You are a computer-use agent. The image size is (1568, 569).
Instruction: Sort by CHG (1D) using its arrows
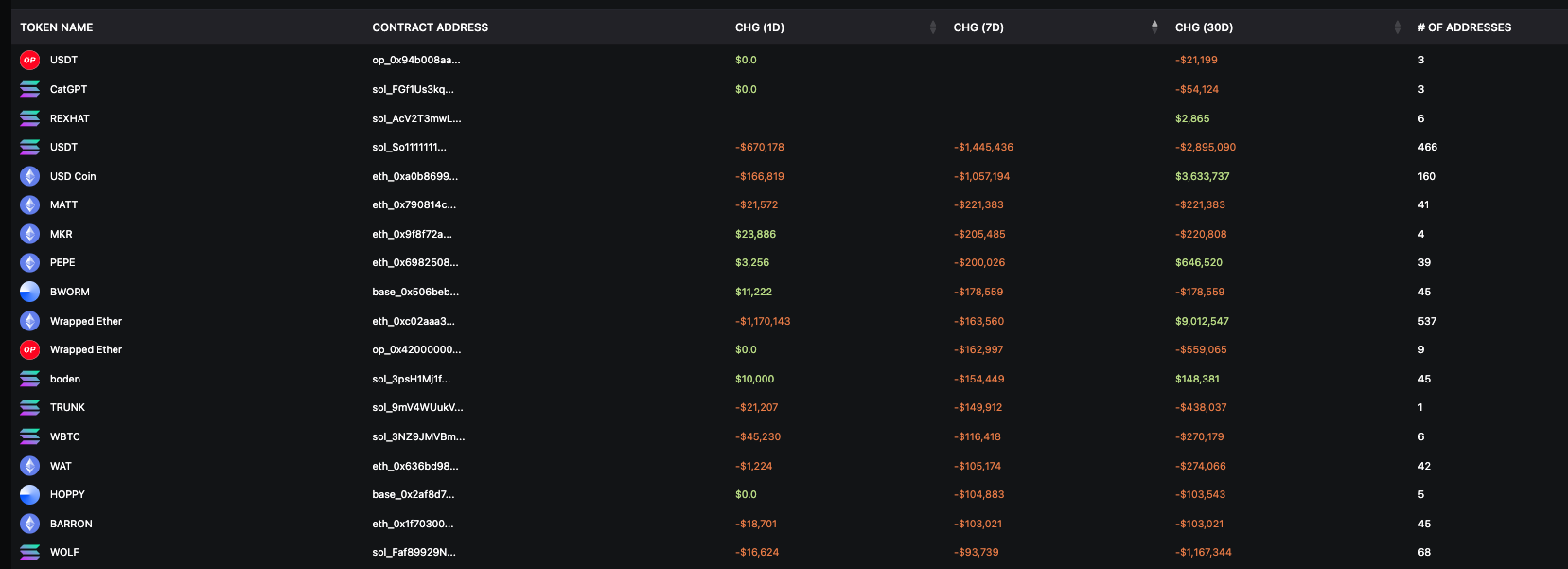(933, 27)
